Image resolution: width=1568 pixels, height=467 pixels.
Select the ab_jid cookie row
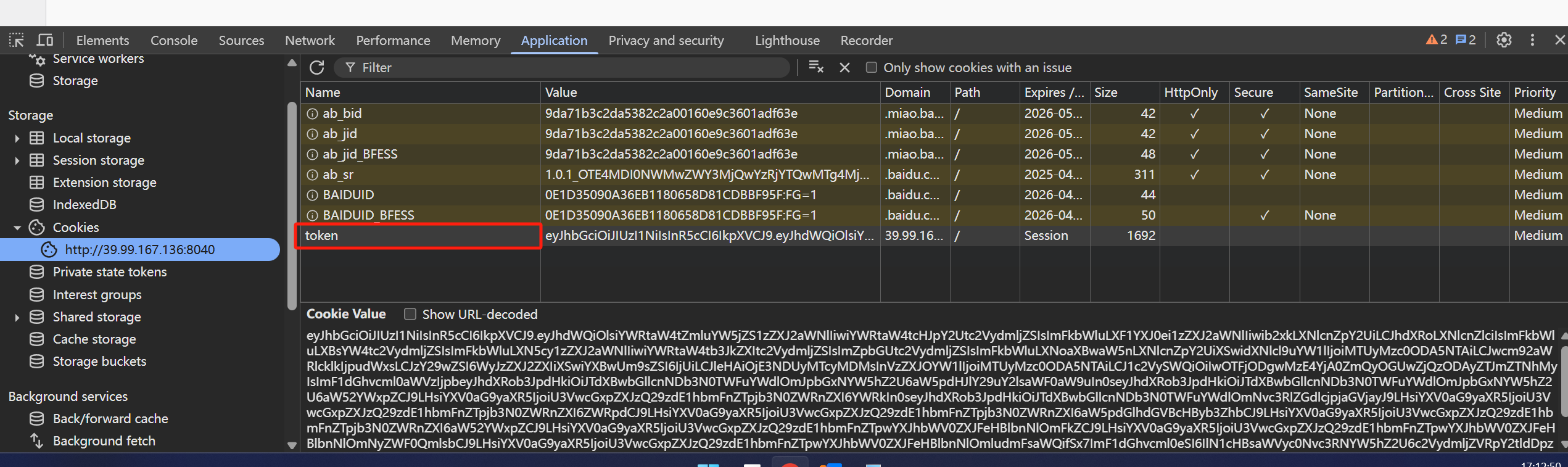tap(934, 134)
